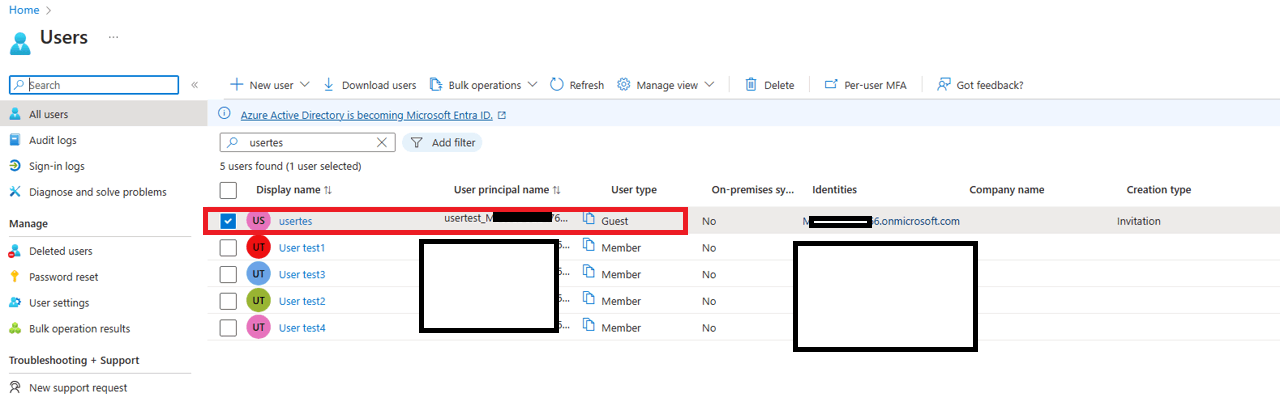The height and width of the screenshot is (406, 1280).
Task: Refresh the users list
Action: coord(577,85)
